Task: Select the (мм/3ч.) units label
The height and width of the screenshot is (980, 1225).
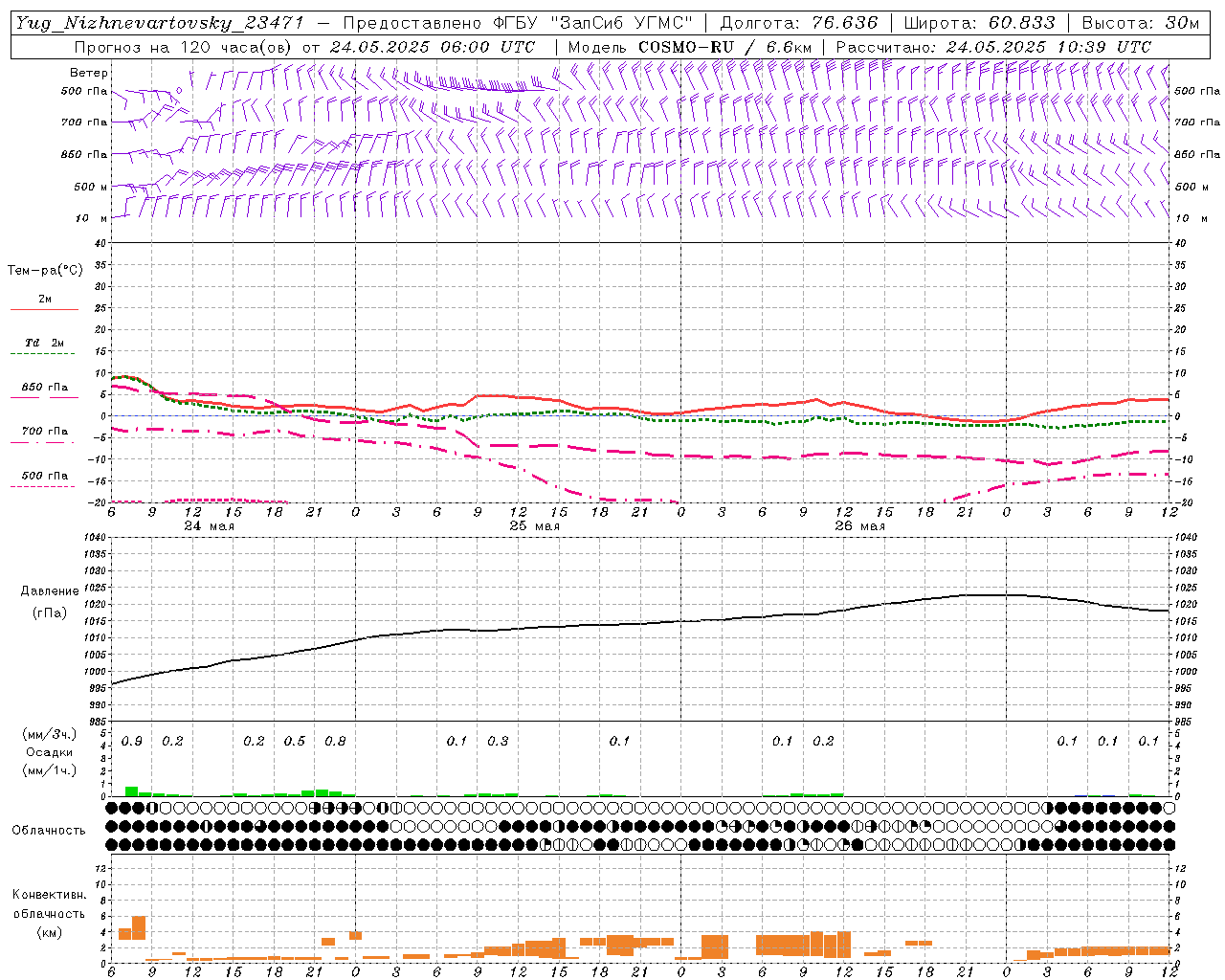Action: [x=49, y=734]
